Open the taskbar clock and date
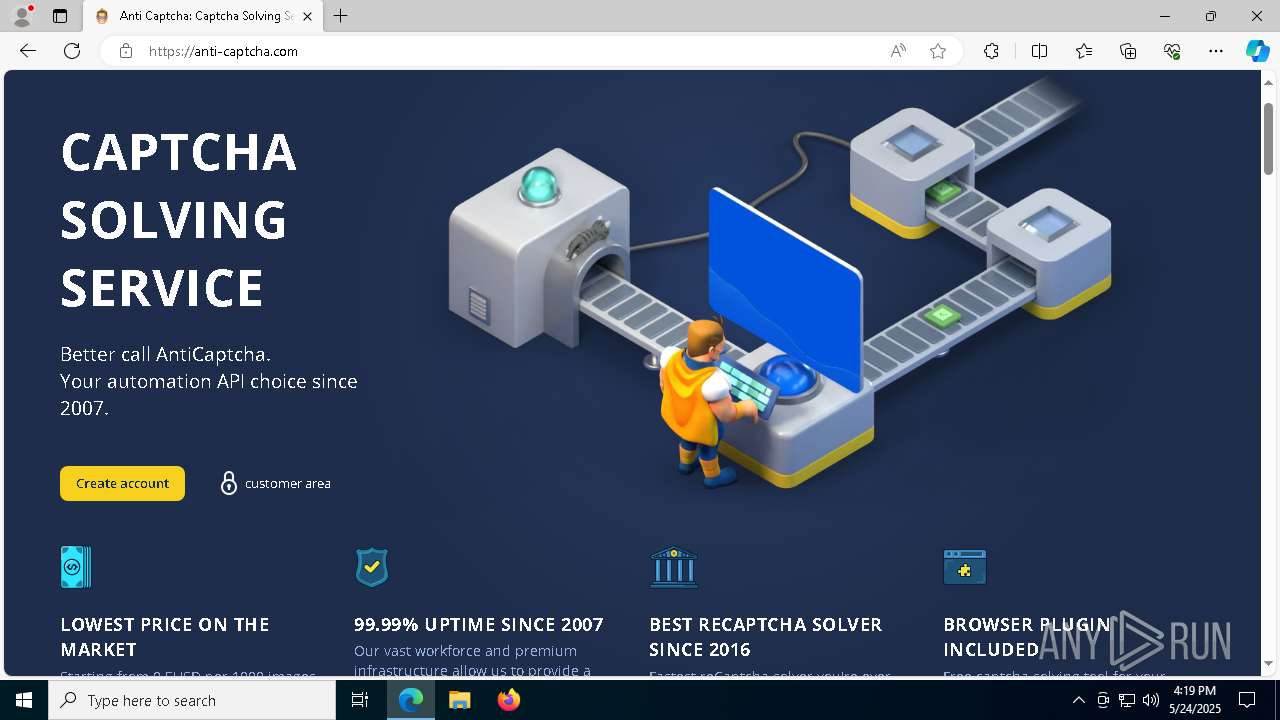 pyautogui.click(x=1195, y=700)
